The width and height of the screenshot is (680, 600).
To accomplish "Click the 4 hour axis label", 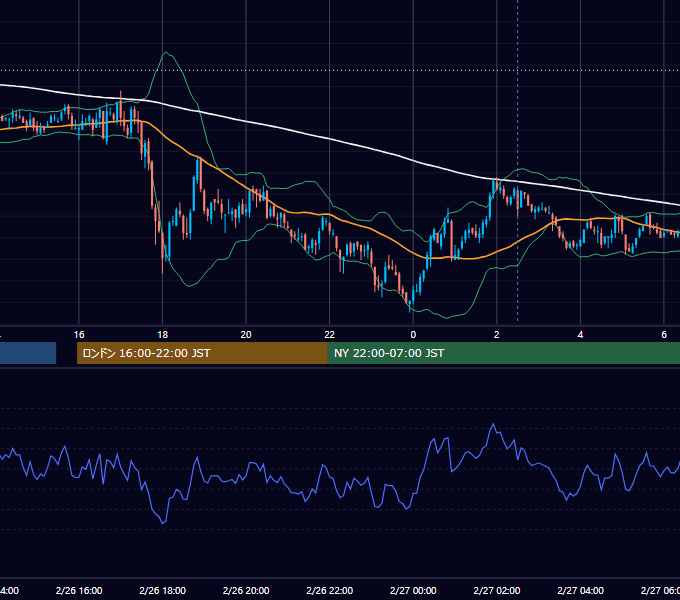I will coord(580,335).
